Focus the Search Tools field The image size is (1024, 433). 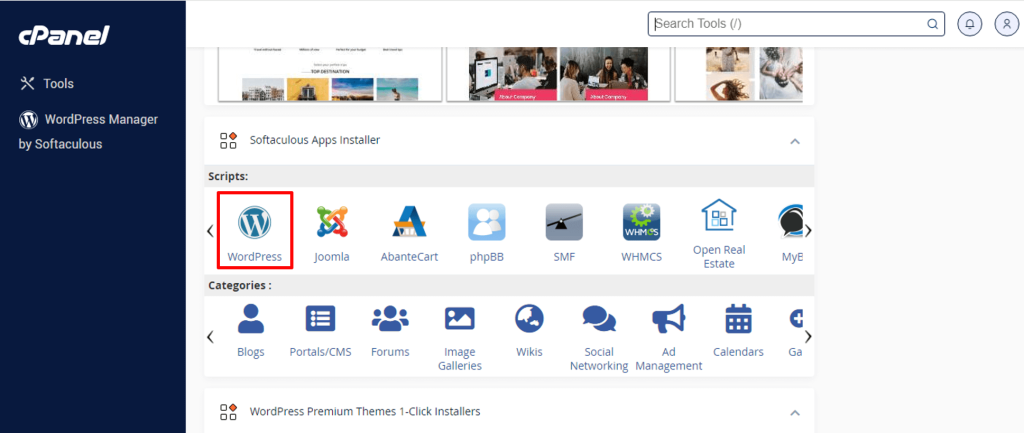pos(796,24)
